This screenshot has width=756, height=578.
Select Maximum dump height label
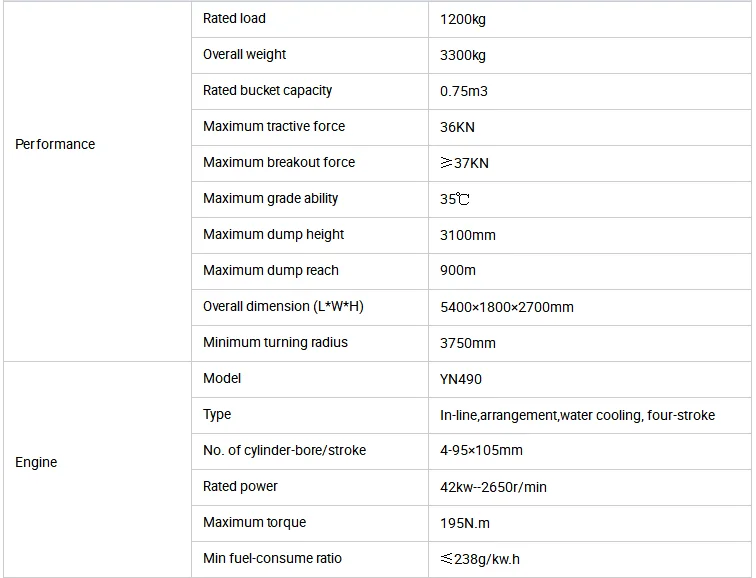click(273, 234)
